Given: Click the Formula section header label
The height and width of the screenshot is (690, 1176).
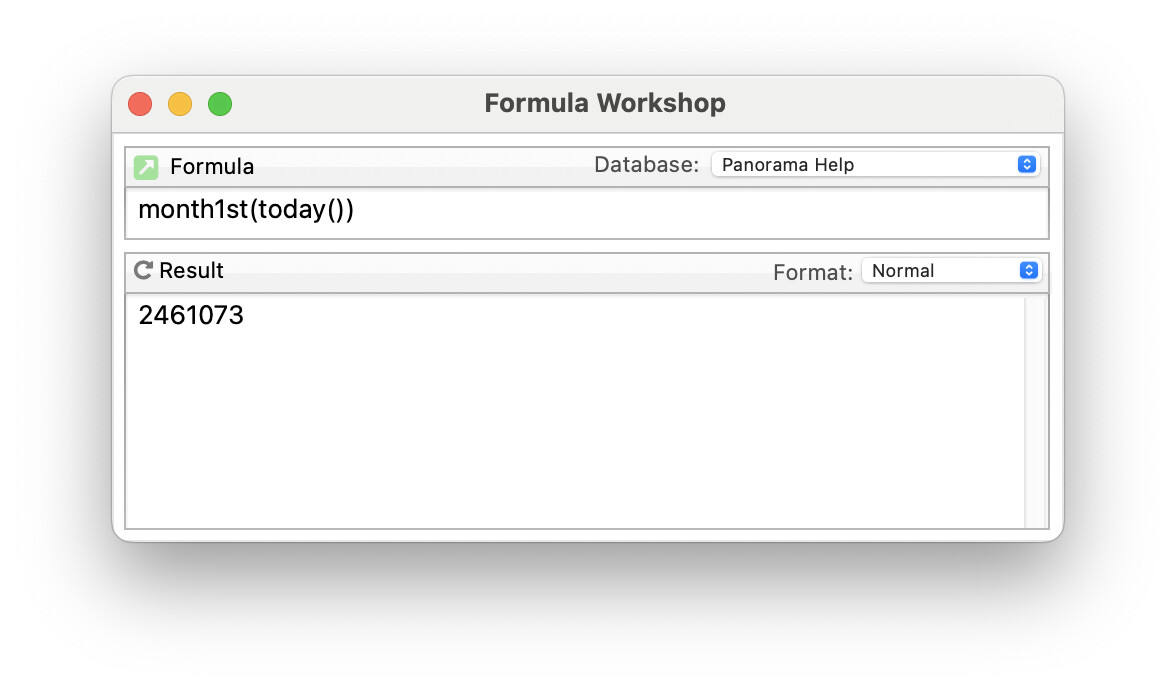Looking at the screenshot, I should point(212,167).
